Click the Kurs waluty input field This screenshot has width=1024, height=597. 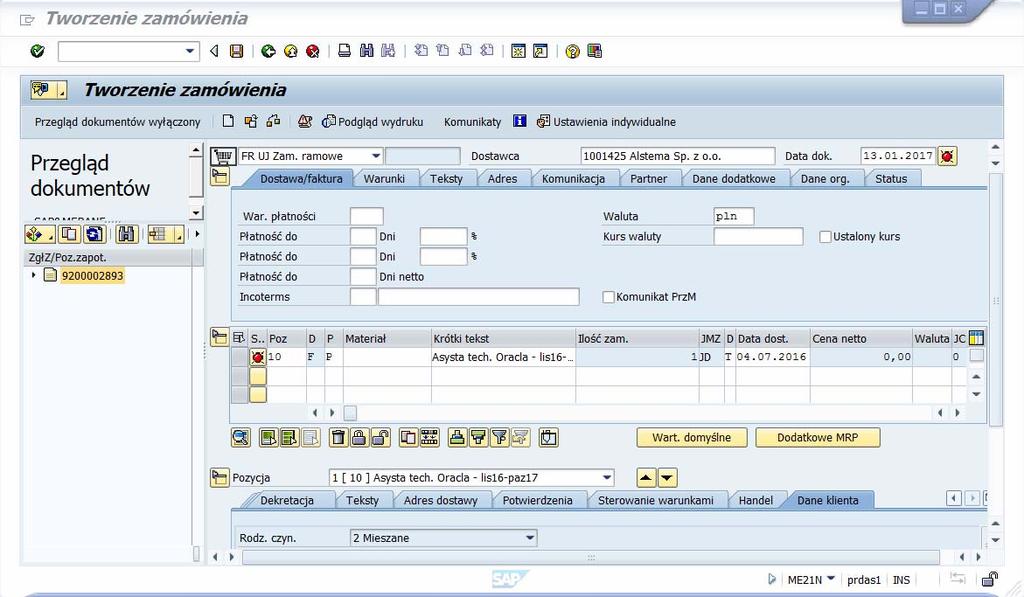point(758,236)
